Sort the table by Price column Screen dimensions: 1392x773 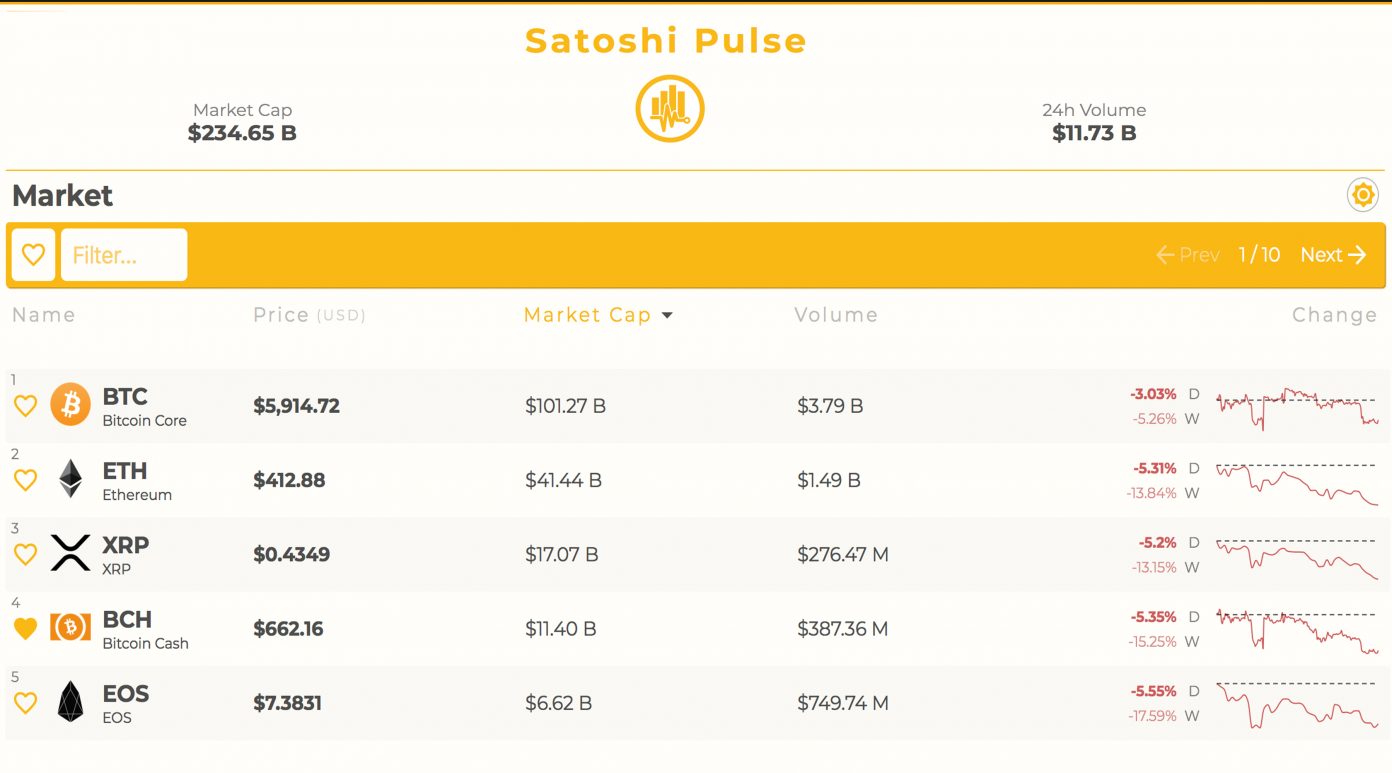coord(281,315)
